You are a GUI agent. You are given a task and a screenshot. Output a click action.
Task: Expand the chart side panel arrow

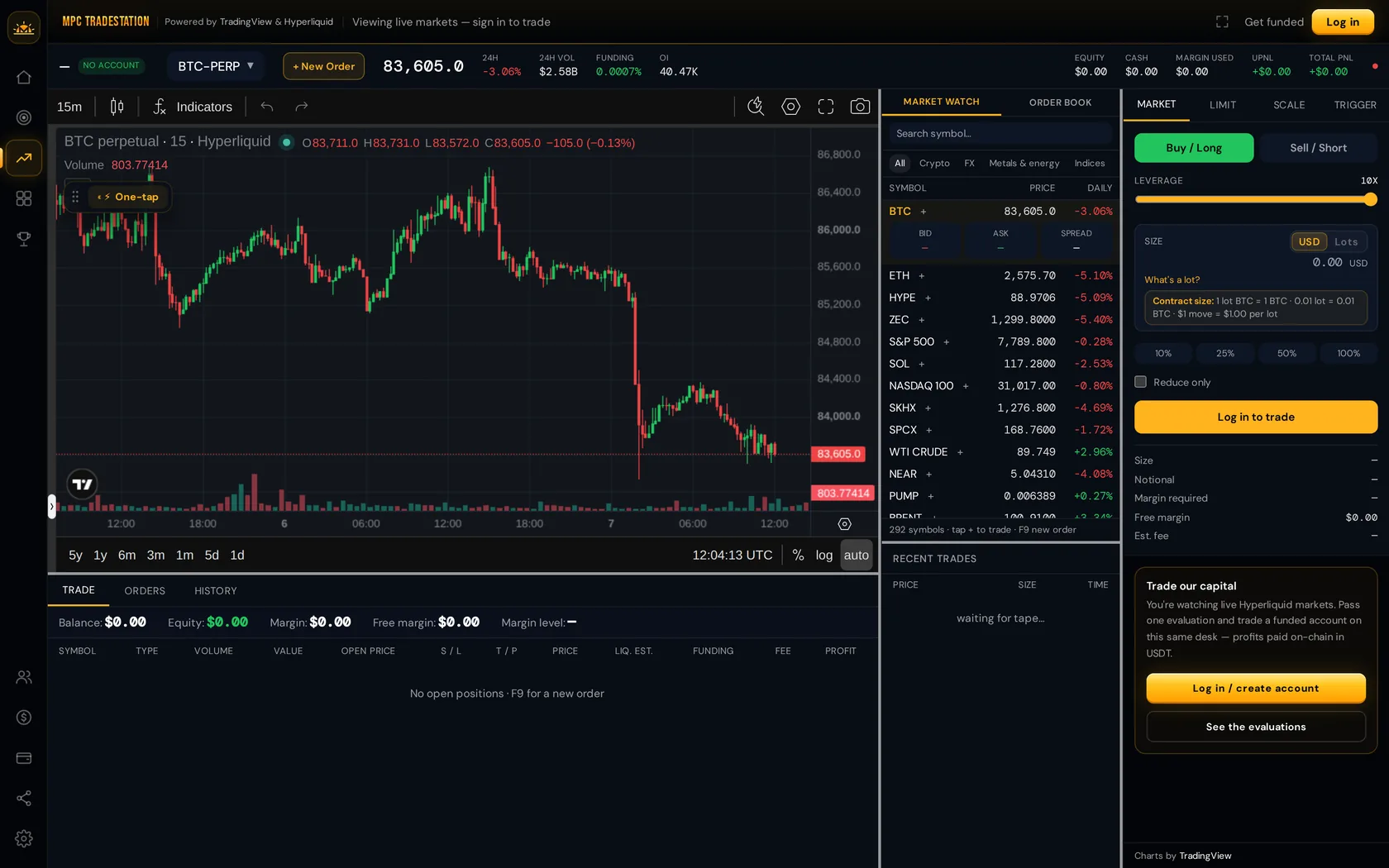click(51, 507)
